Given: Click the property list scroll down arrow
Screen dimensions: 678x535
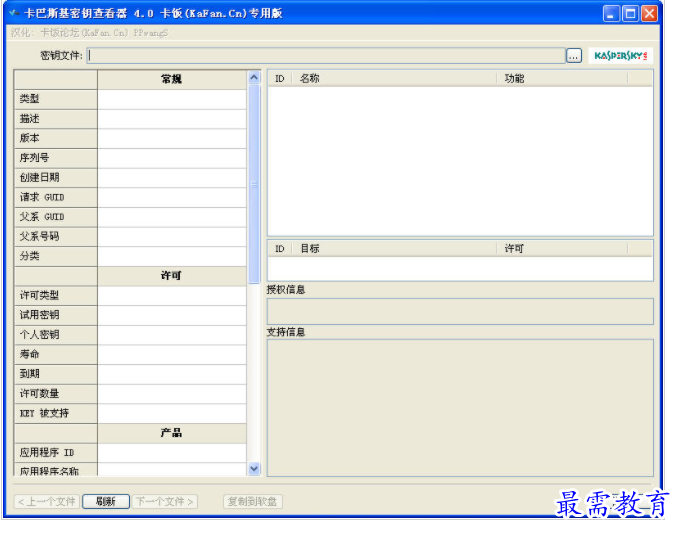Looking at the screenshot, I should click(x=254, y=468).
